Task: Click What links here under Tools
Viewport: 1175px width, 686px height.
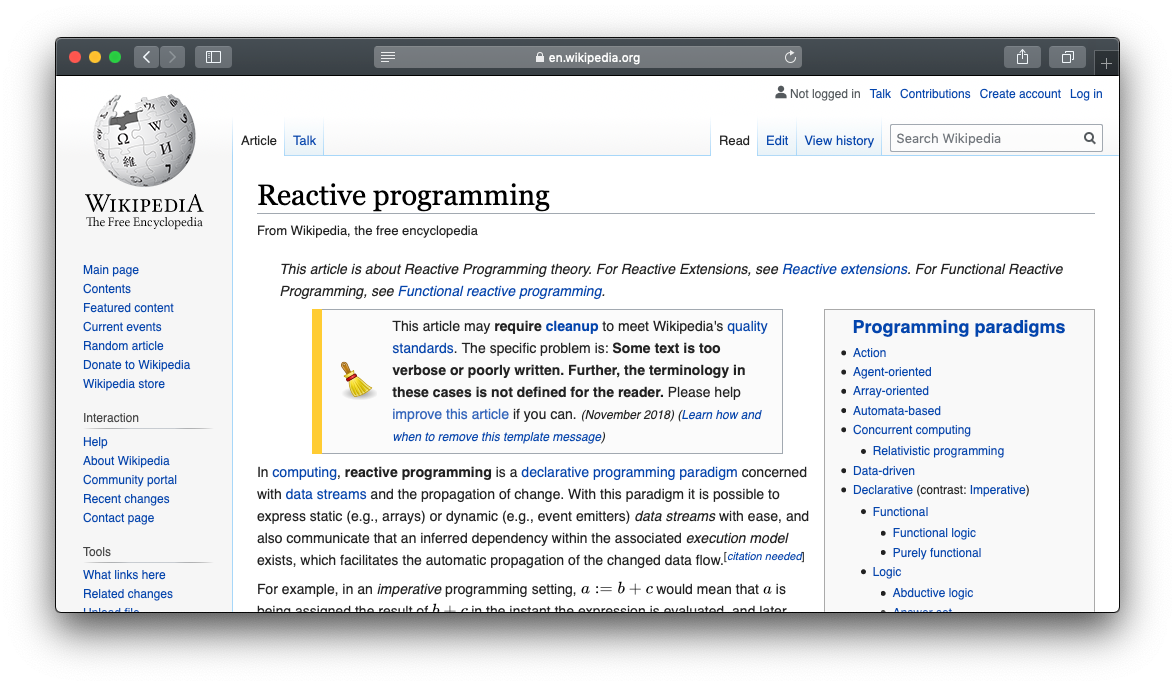Action: tap(124, 574)
